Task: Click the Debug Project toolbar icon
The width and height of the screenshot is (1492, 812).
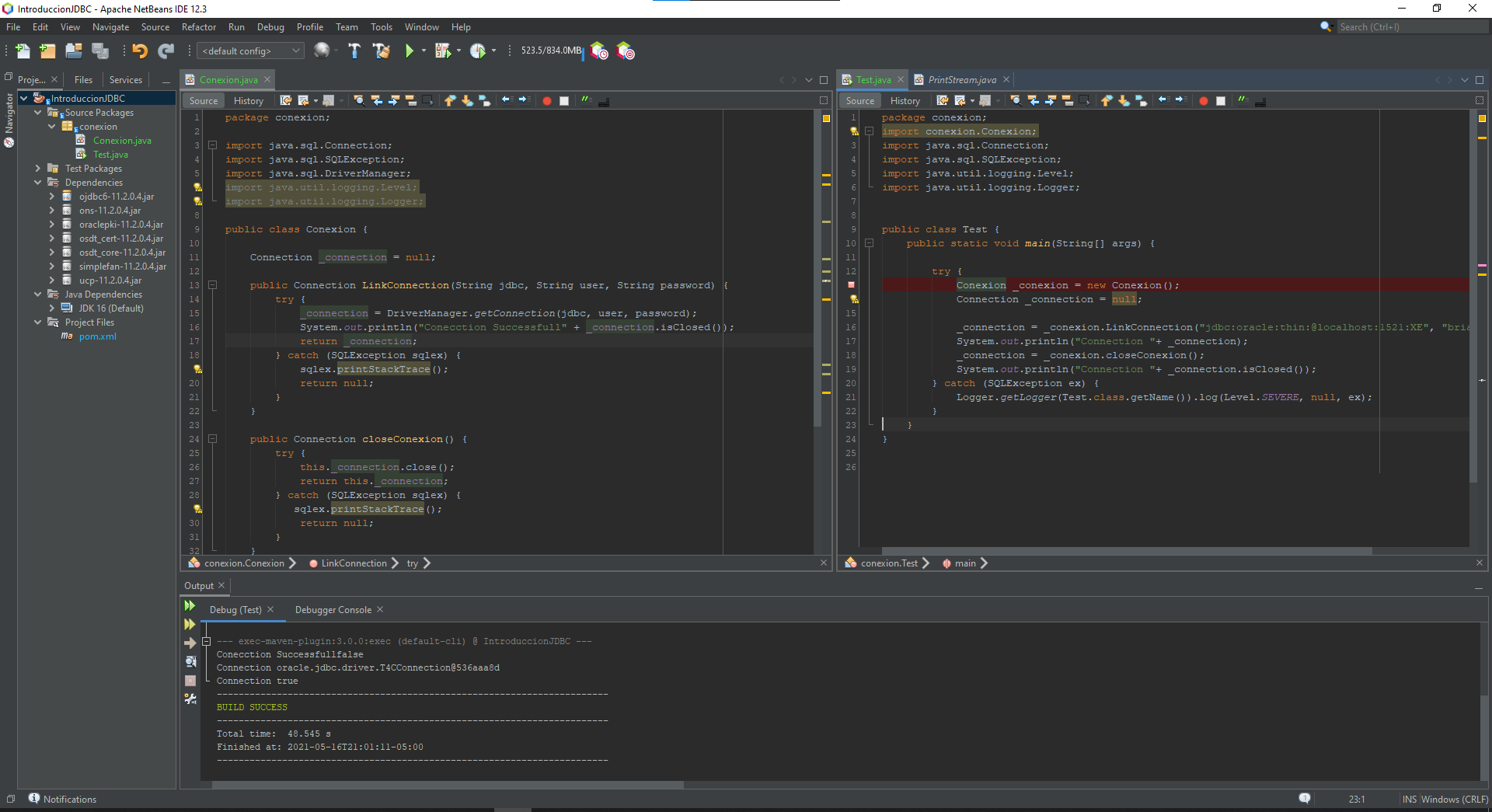Action: (x=443, y=51)
